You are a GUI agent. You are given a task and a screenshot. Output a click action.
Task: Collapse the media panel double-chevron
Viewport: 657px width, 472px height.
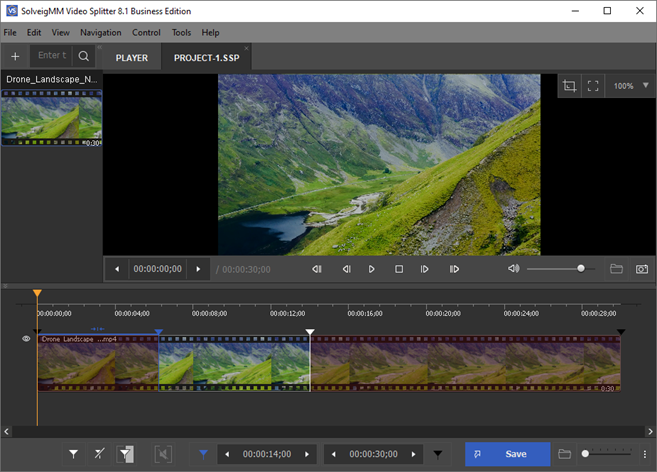point(100,47)
